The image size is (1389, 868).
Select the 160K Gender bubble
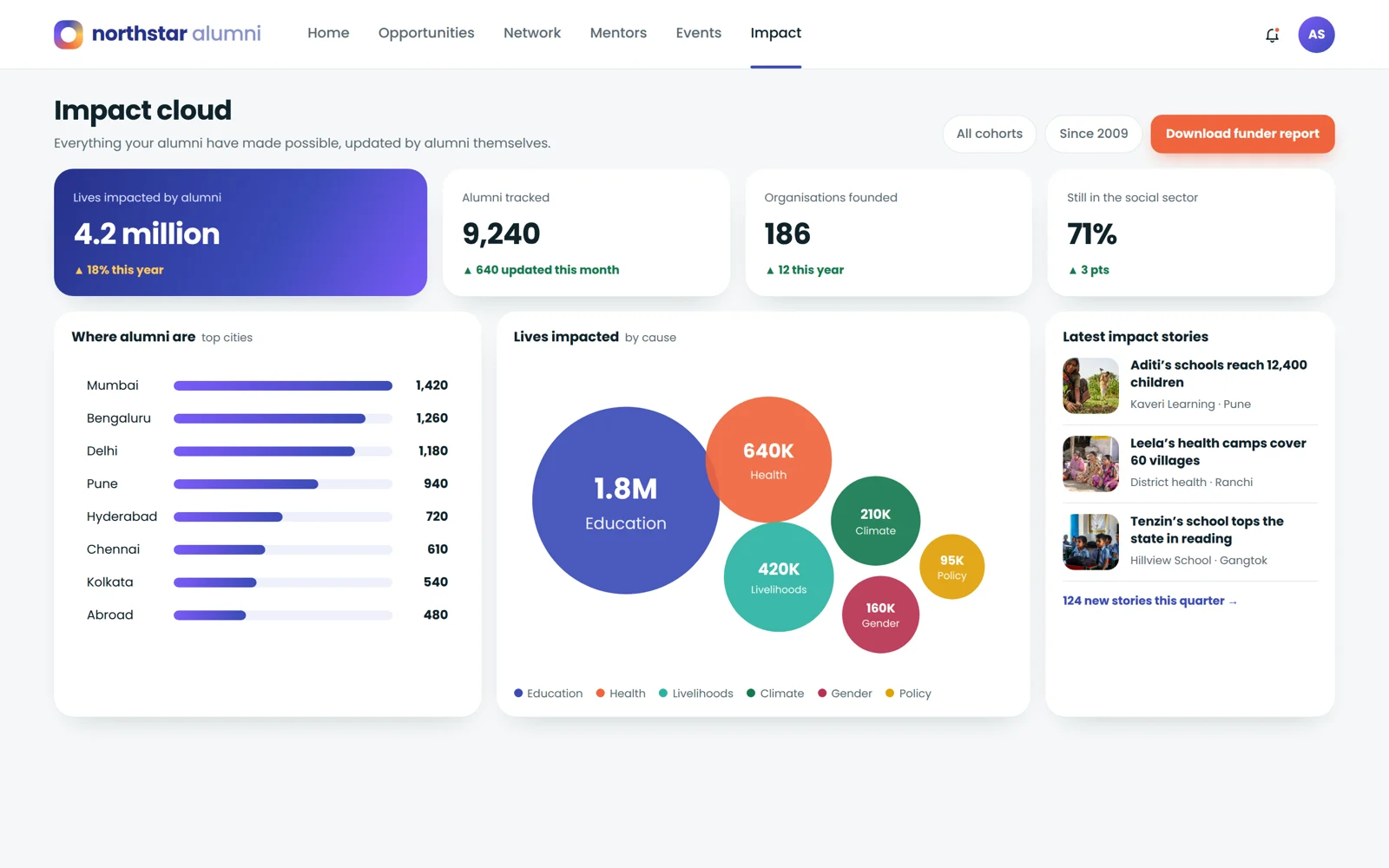880,615
